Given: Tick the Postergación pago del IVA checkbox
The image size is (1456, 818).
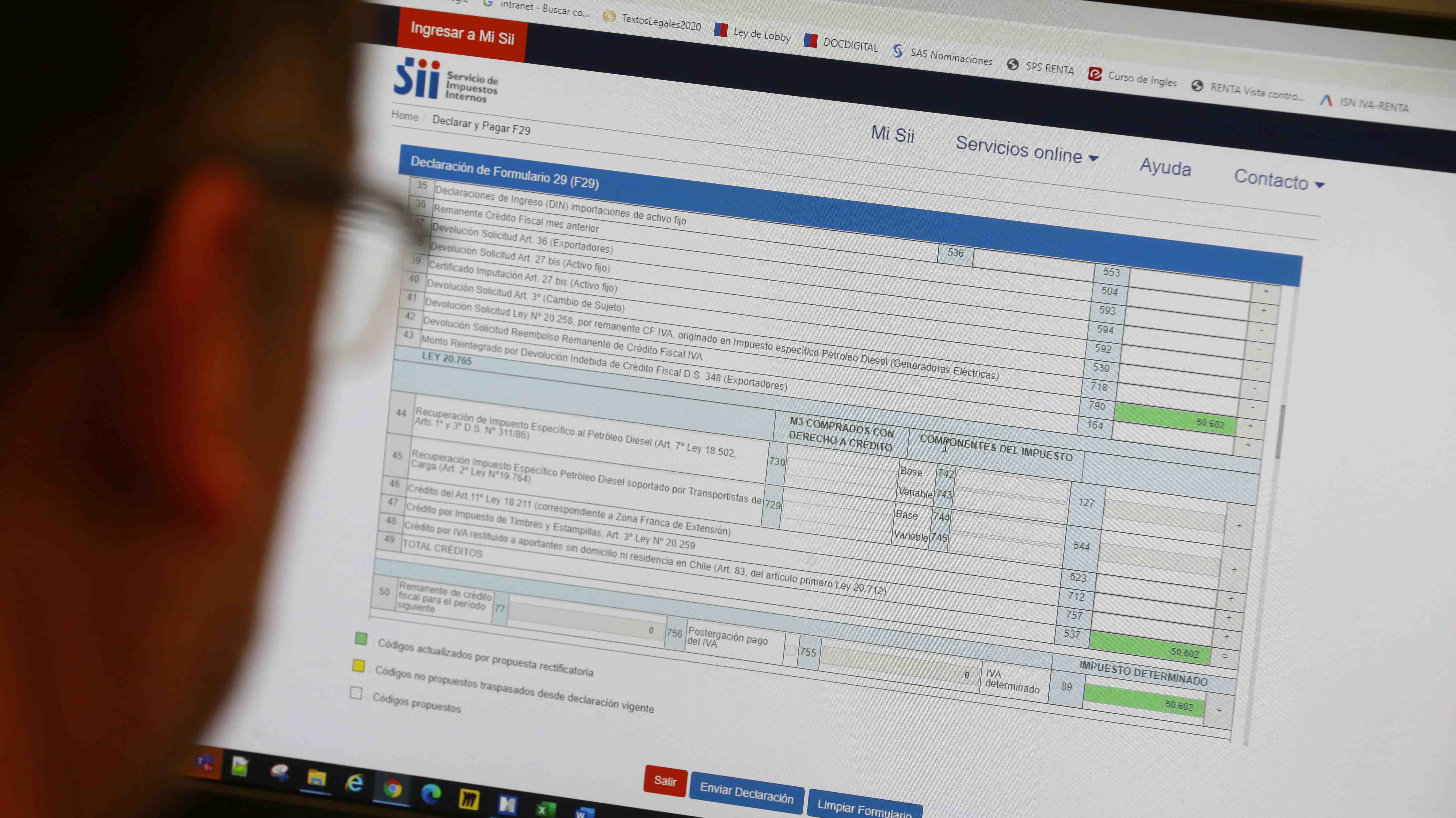Looking at the screenshot, I should pos(790,651).
